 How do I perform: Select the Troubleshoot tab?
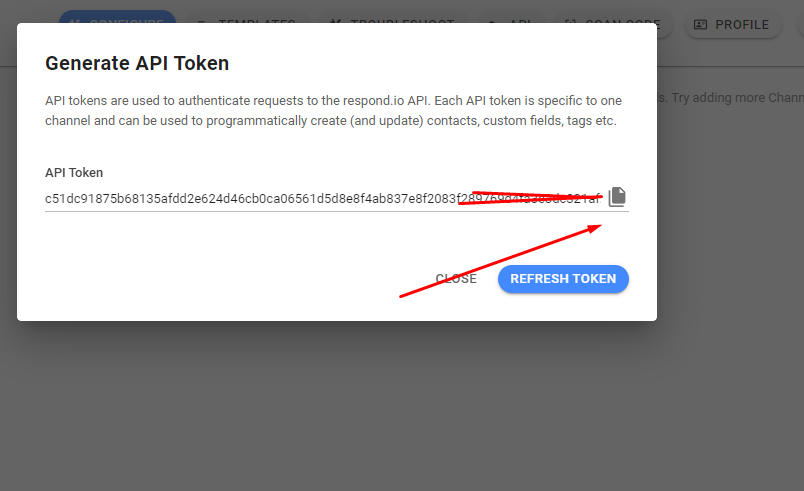(394, 18)
